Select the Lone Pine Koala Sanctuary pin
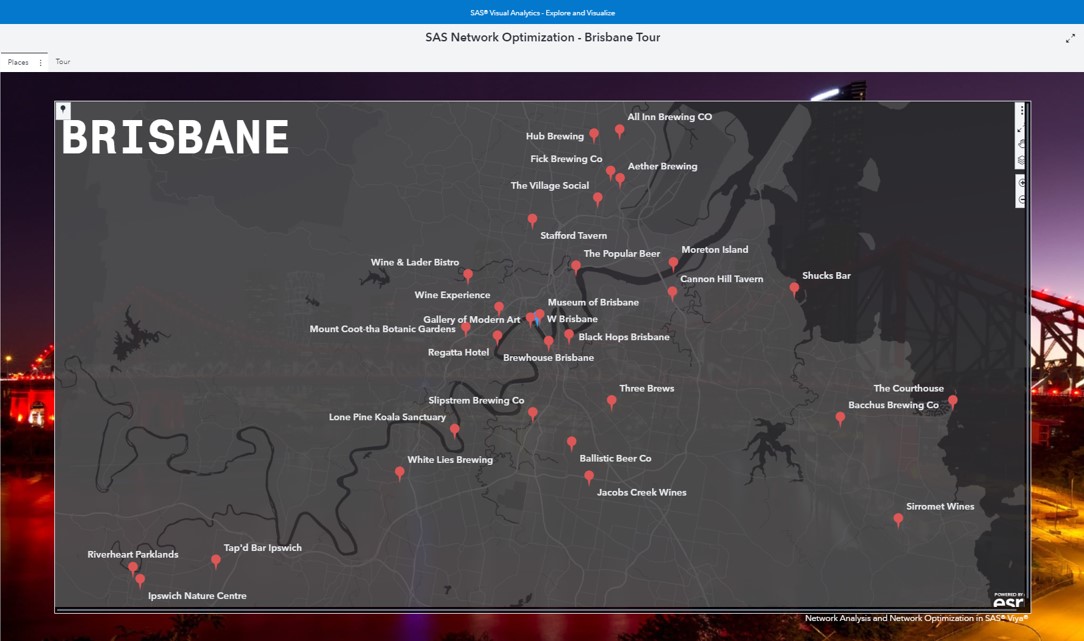1084x641 pixels. 455,431
